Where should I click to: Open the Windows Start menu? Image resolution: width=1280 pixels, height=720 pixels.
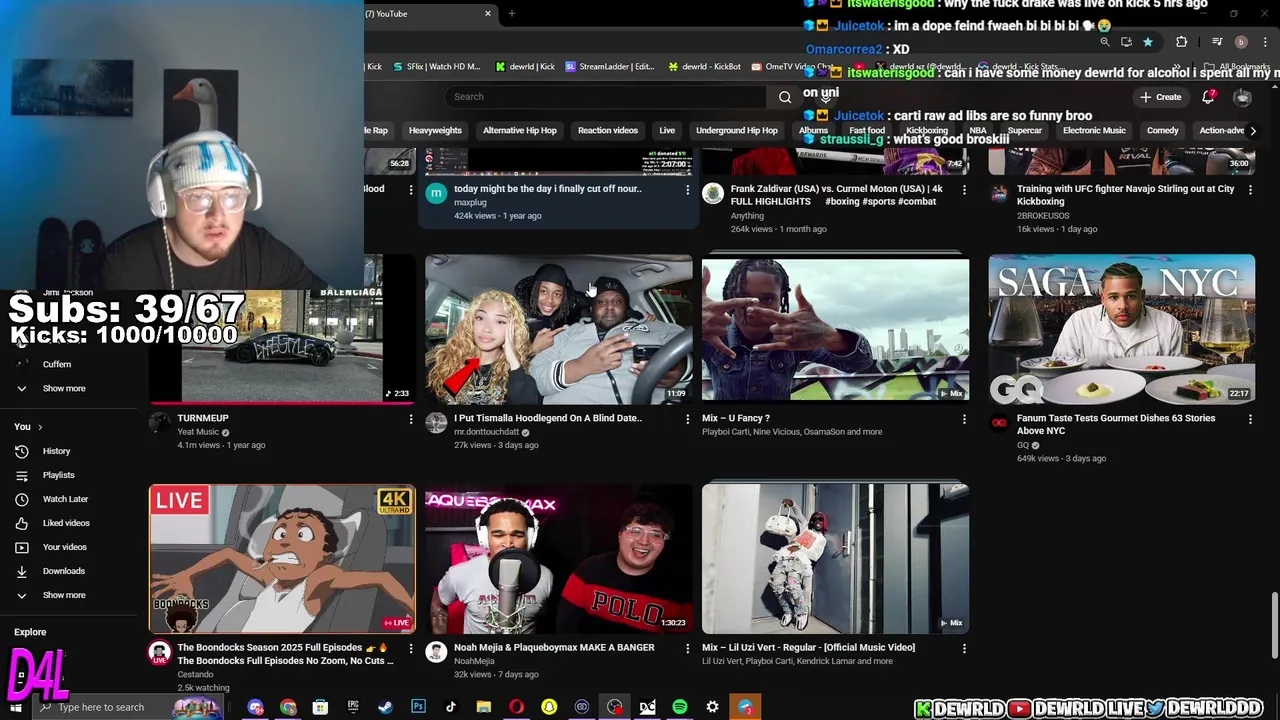(x=16, y=707)
